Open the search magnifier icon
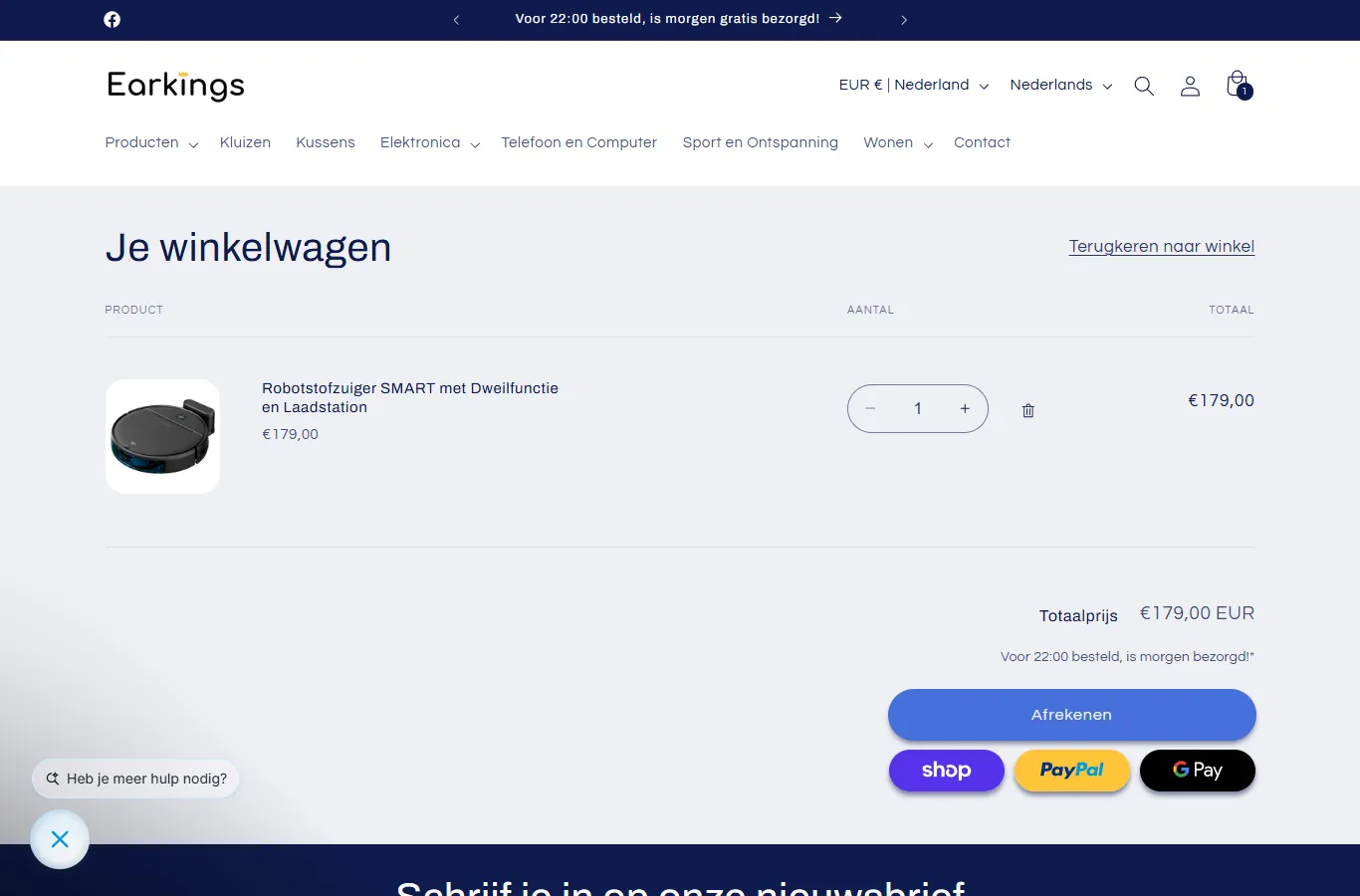This screenshot has height=896, width=1360. point(1144,87)
